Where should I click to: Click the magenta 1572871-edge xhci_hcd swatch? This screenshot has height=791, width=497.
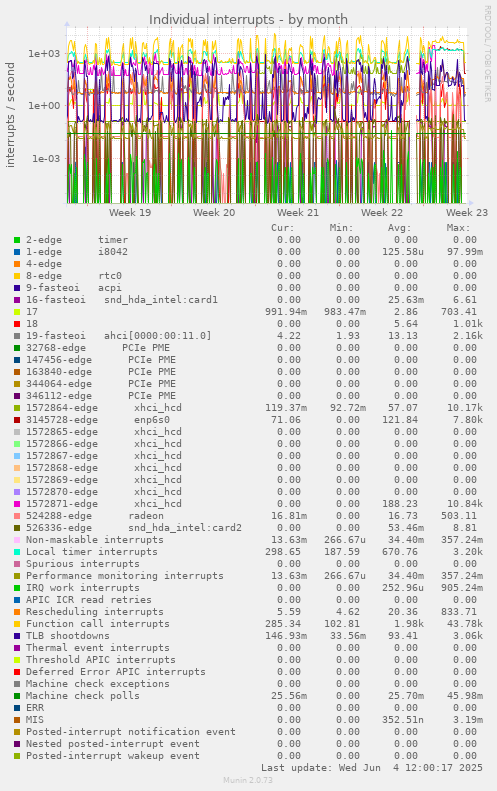pos(17,504)
